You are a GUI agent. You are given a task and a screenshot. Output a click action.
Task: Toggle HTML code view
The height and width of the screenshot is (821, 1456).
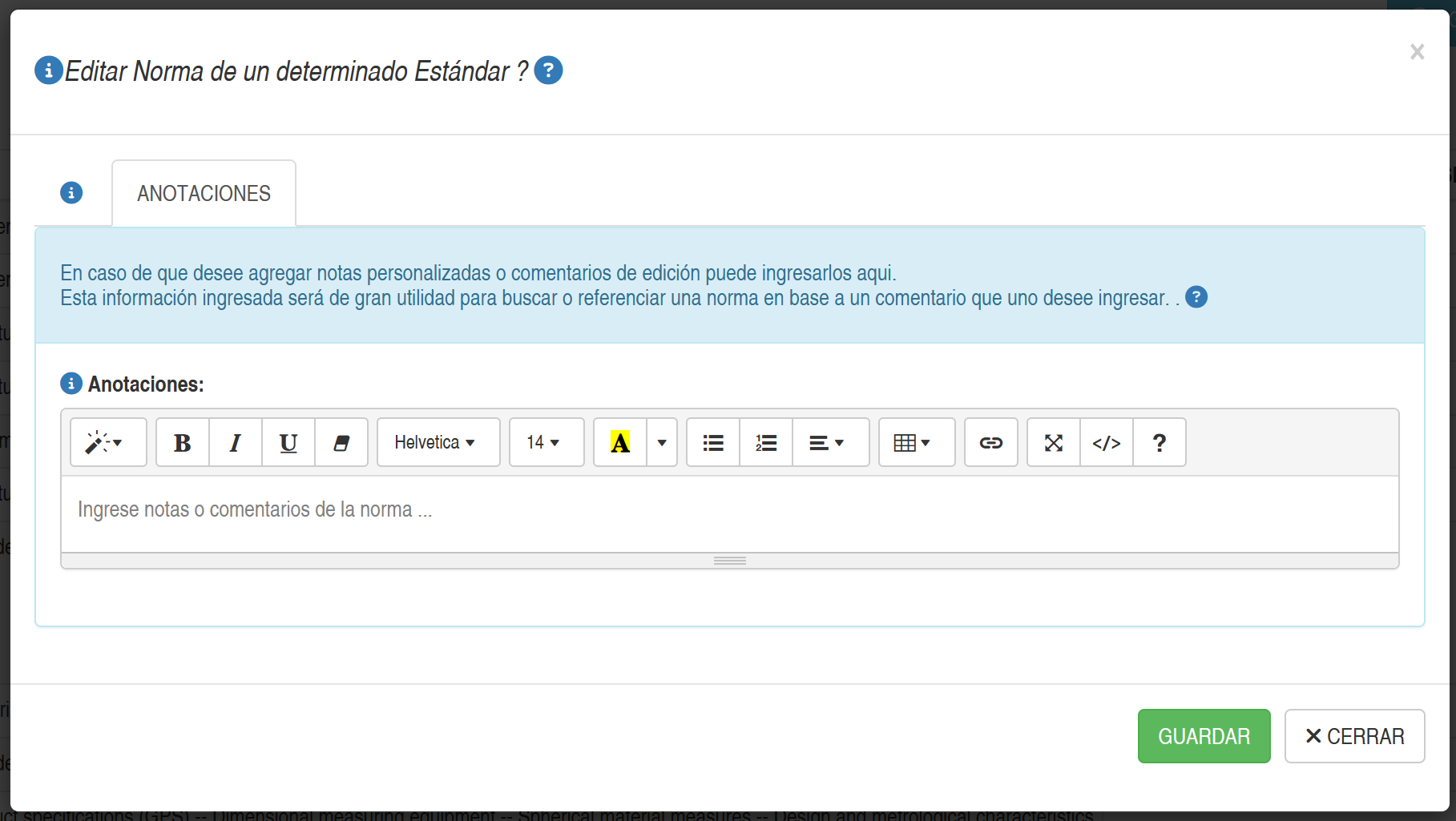[1107, 443]
